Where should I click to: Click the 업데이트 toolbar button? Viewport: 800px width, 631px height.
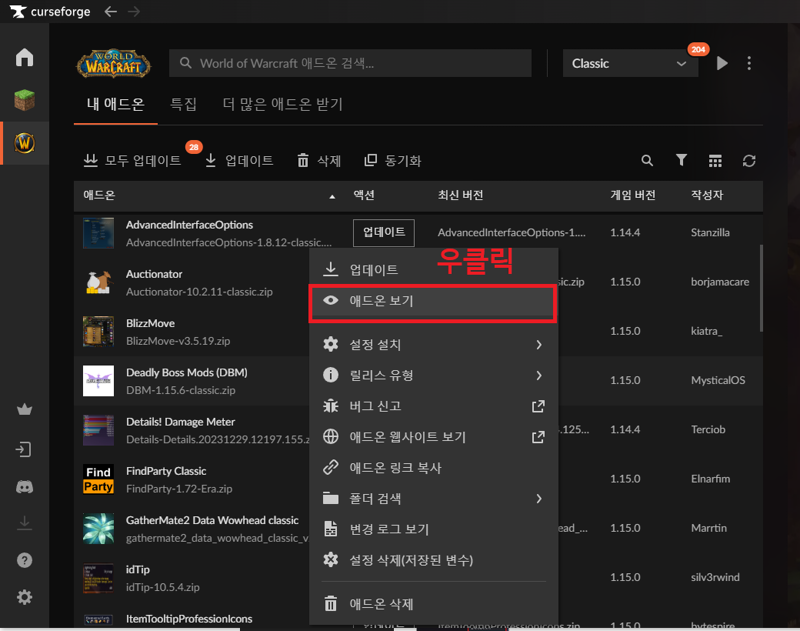coord(239,161)
